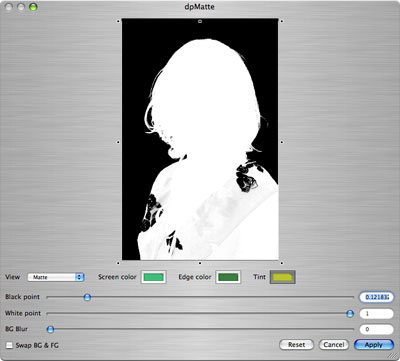
Task: Click the bottom-left corner handle of the preview
Action: 118,263
